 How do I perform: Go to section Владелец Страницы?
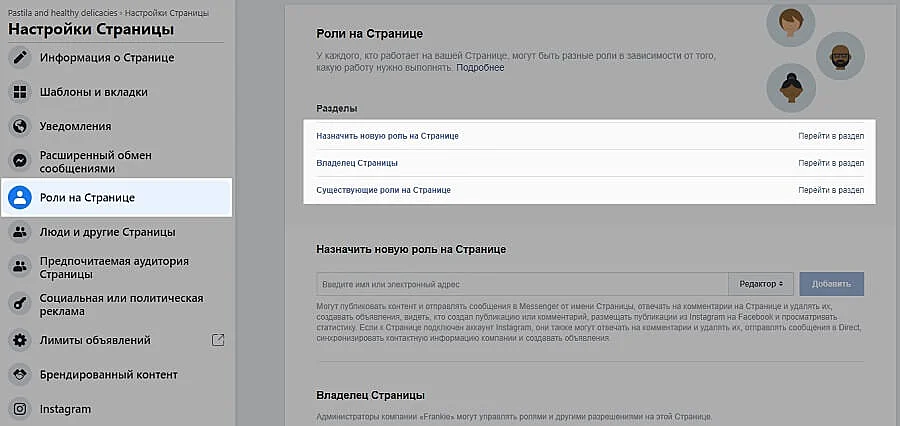click(830, 162)
